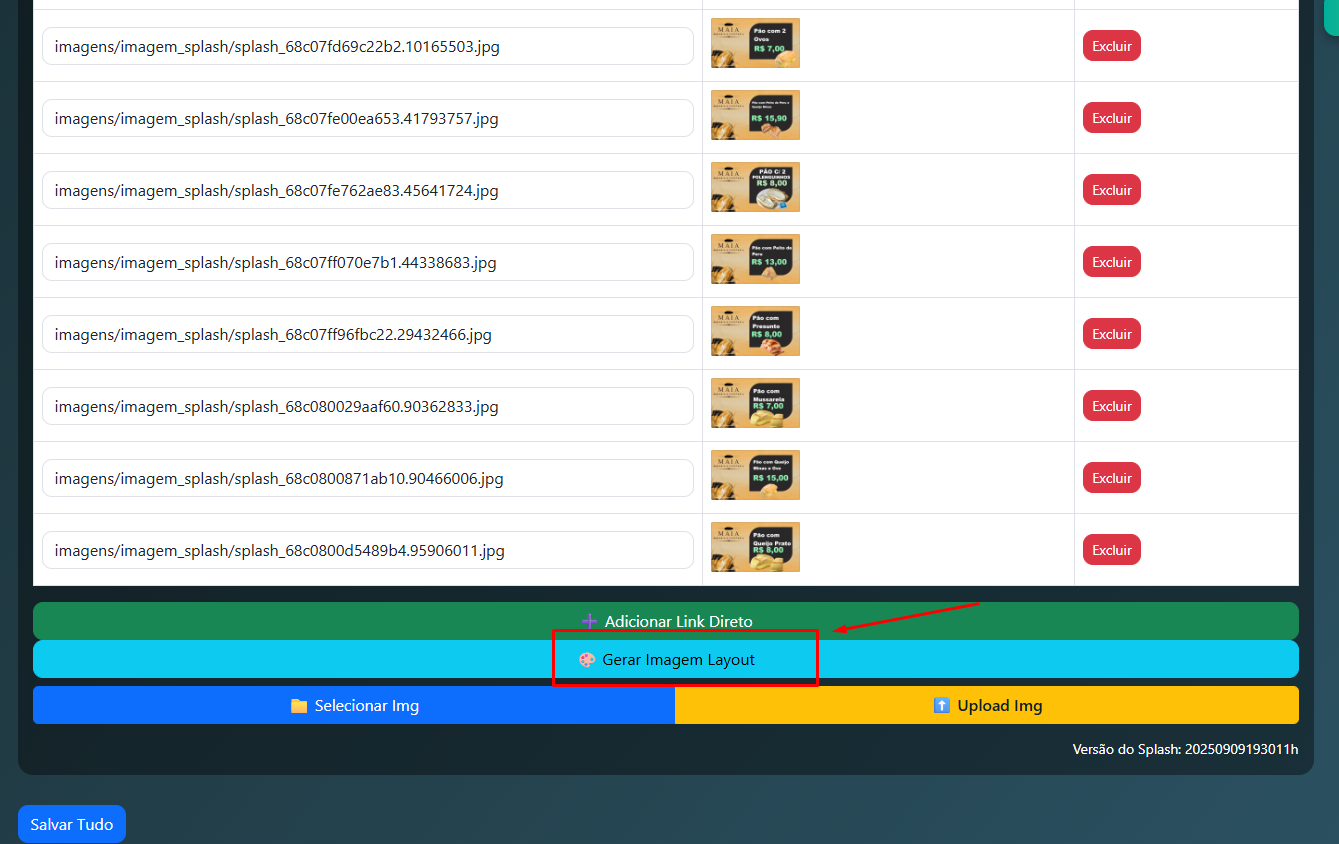The height and width of the screenshot is (844, 1339).
Task: Click the text field ending in 90362833.jpg
Action: pos(367,406)
